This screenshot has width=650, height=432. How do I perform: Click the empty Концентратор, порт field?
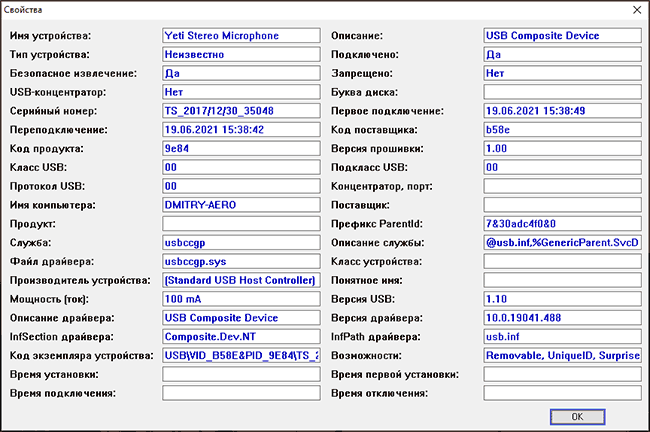[563, 186]
